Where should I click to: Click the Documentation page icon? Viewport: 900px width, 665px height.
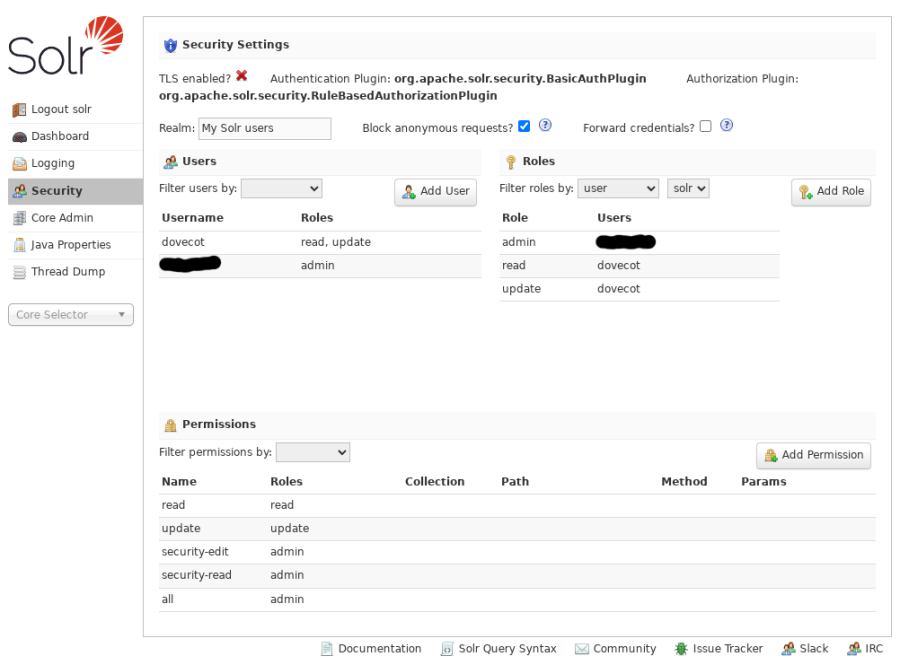point(327,649)
